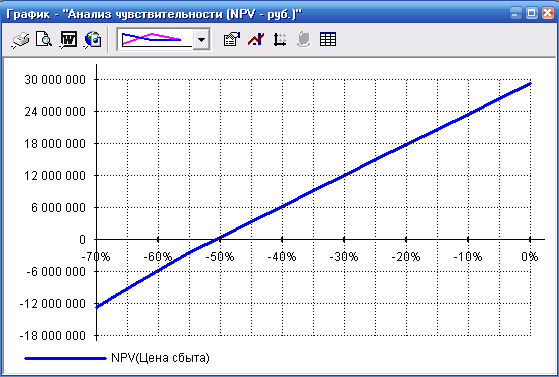Viewport: 559px width, 377px height.
Task: Maximize the График window
Action: tap(532, 14)
